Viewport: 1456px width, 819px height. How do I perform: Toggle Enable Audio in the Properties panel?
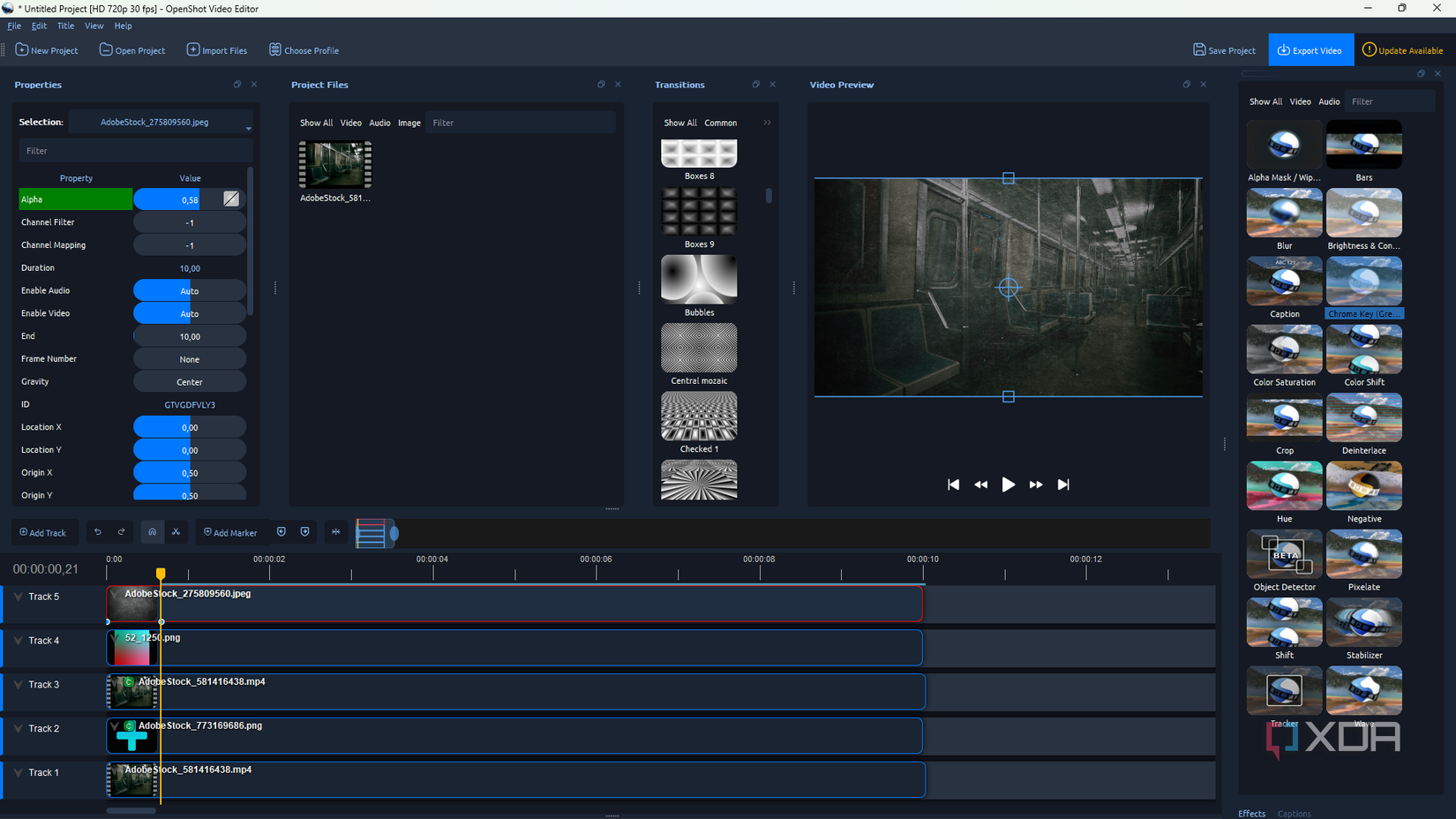189,289
